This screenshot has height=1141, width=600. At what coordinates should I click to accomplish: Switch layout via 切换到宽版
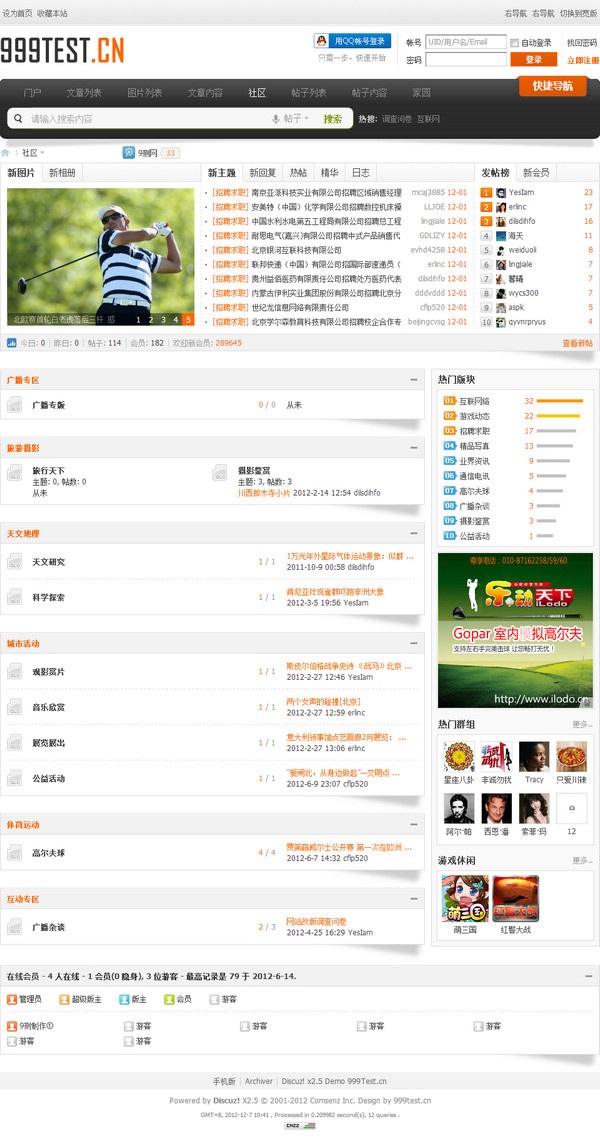(578, 13)
